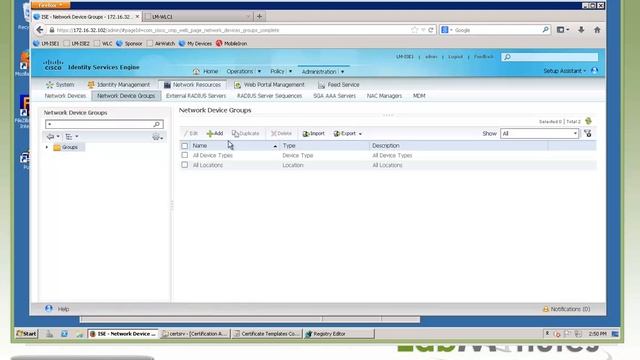
Task: Click the Windows Start button
Action: (x=26, y=333)
